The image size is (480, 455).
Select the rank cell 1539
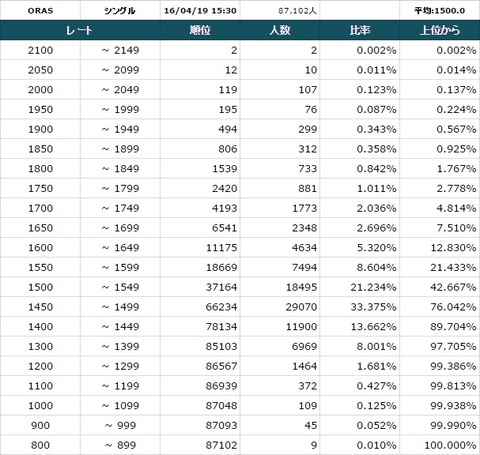click(x=200, y=168)
